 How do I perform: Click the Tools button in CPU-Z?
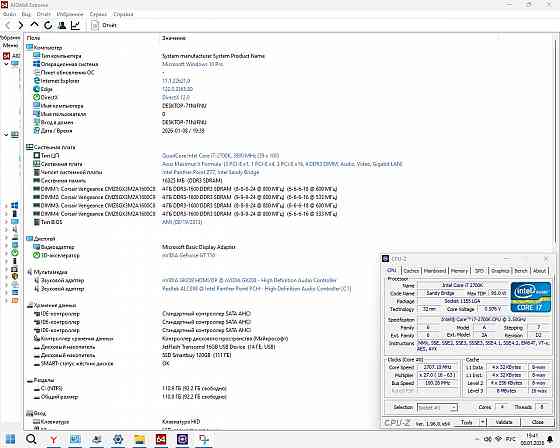coord(466,422)
